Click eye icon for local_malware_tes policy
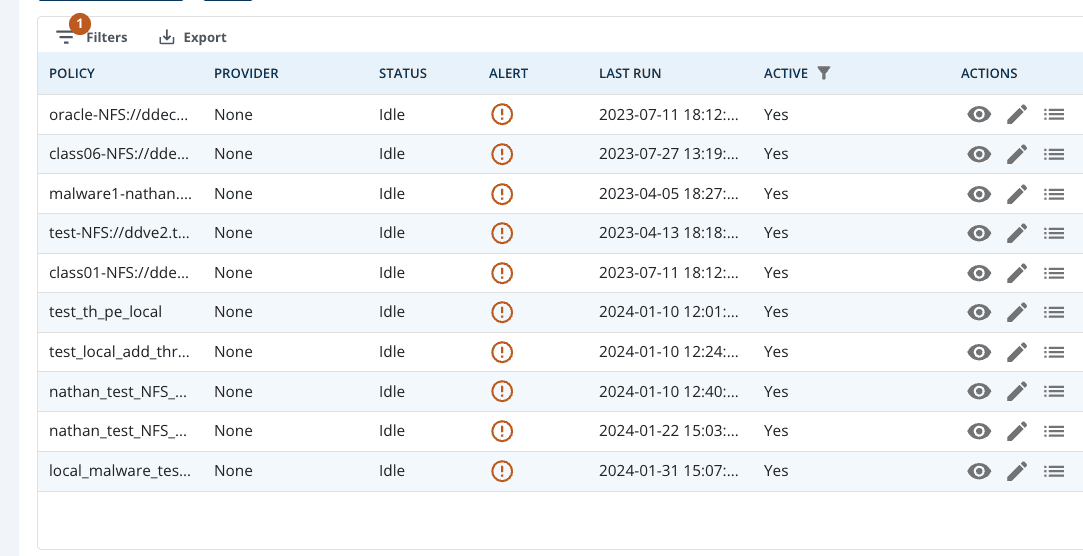 click(979, 471)
